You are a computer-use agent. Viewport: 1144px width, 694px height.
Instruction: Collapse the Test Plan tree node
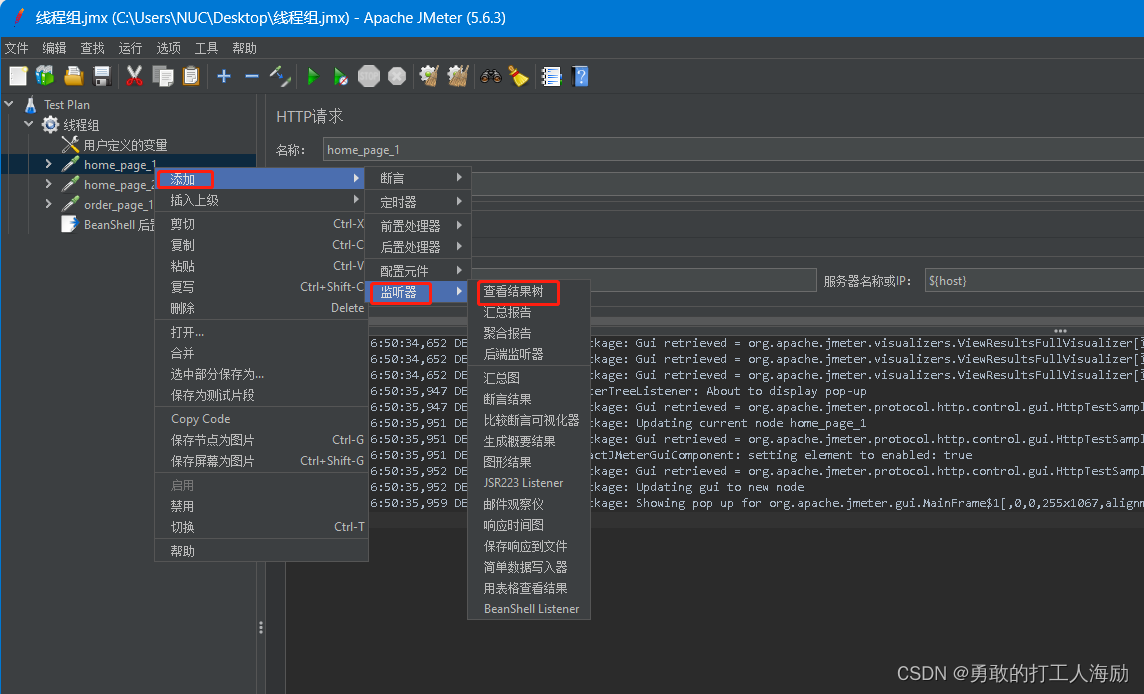pyautogui.click(x=9, y=104)
